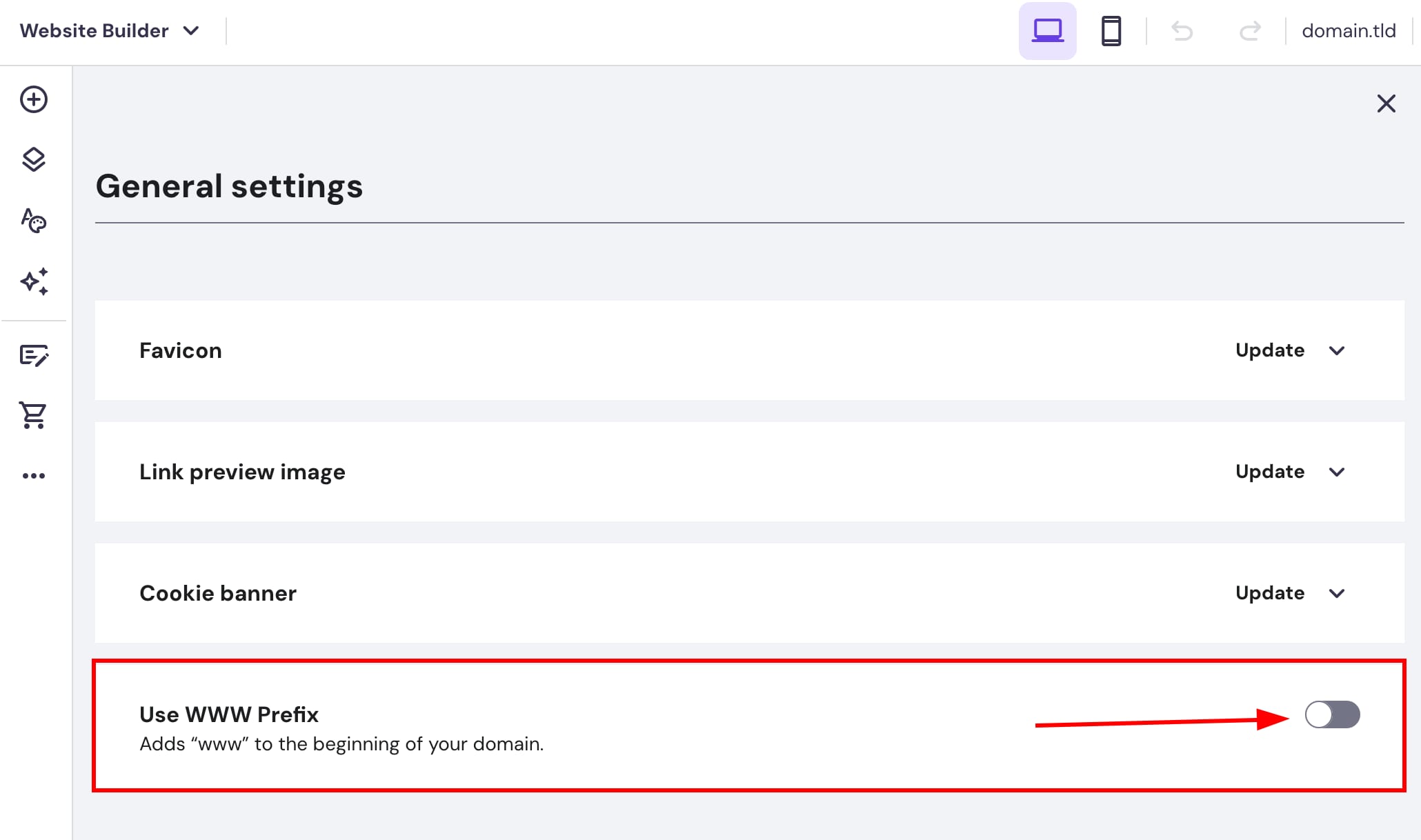Open the Blog posts panel
Viewport: 1421px width, 840px height.
click(33, 356)
